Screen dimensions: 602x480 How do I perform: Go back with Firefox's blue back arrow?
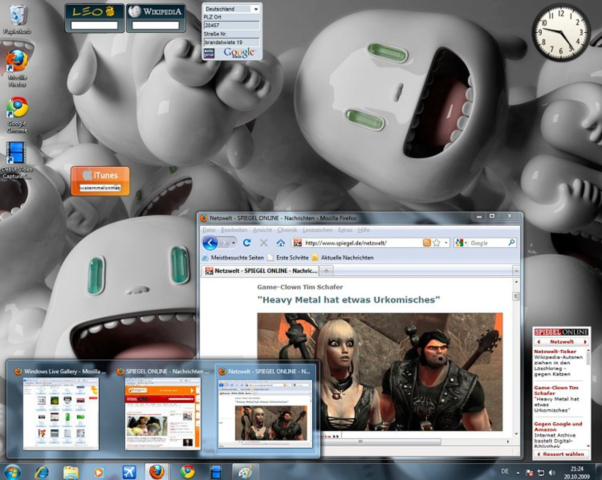tap(210, 243)
